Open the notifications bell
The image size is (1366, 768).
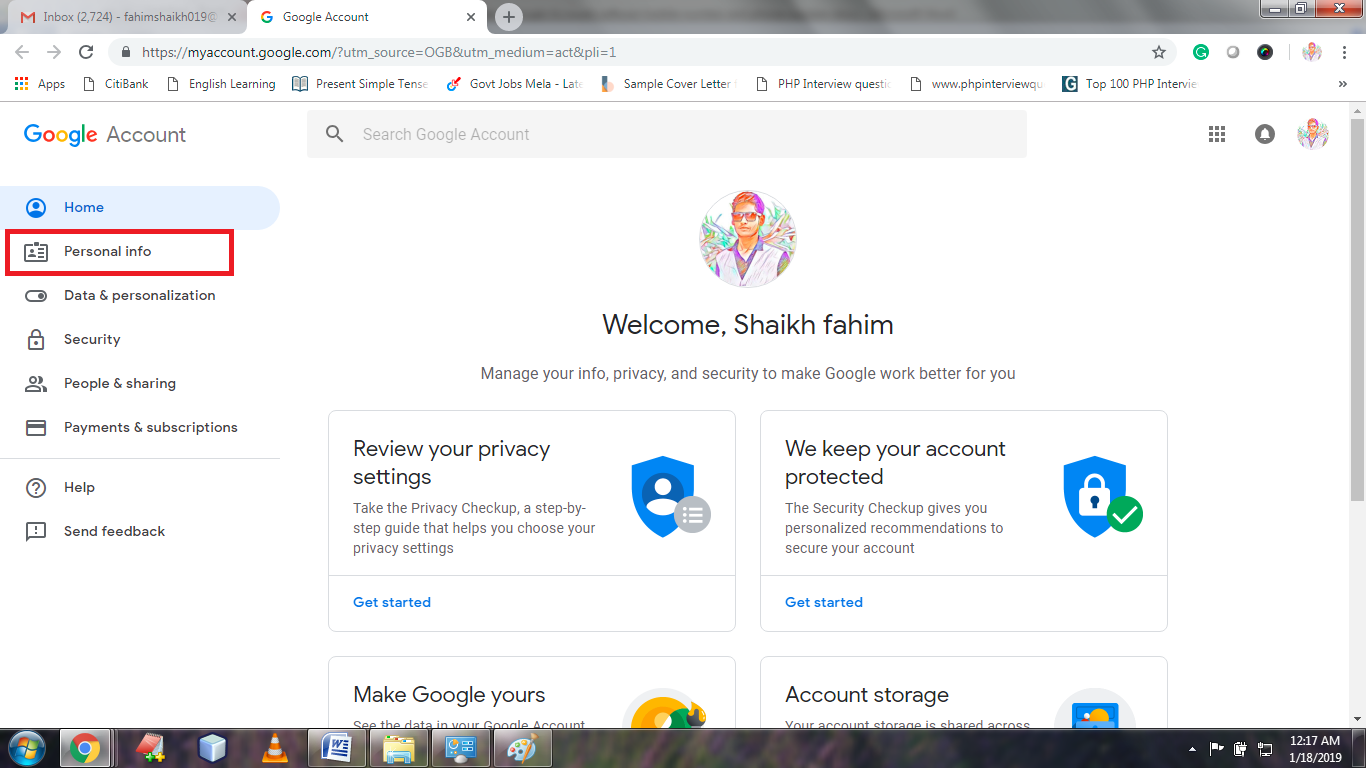[1265, 133]
